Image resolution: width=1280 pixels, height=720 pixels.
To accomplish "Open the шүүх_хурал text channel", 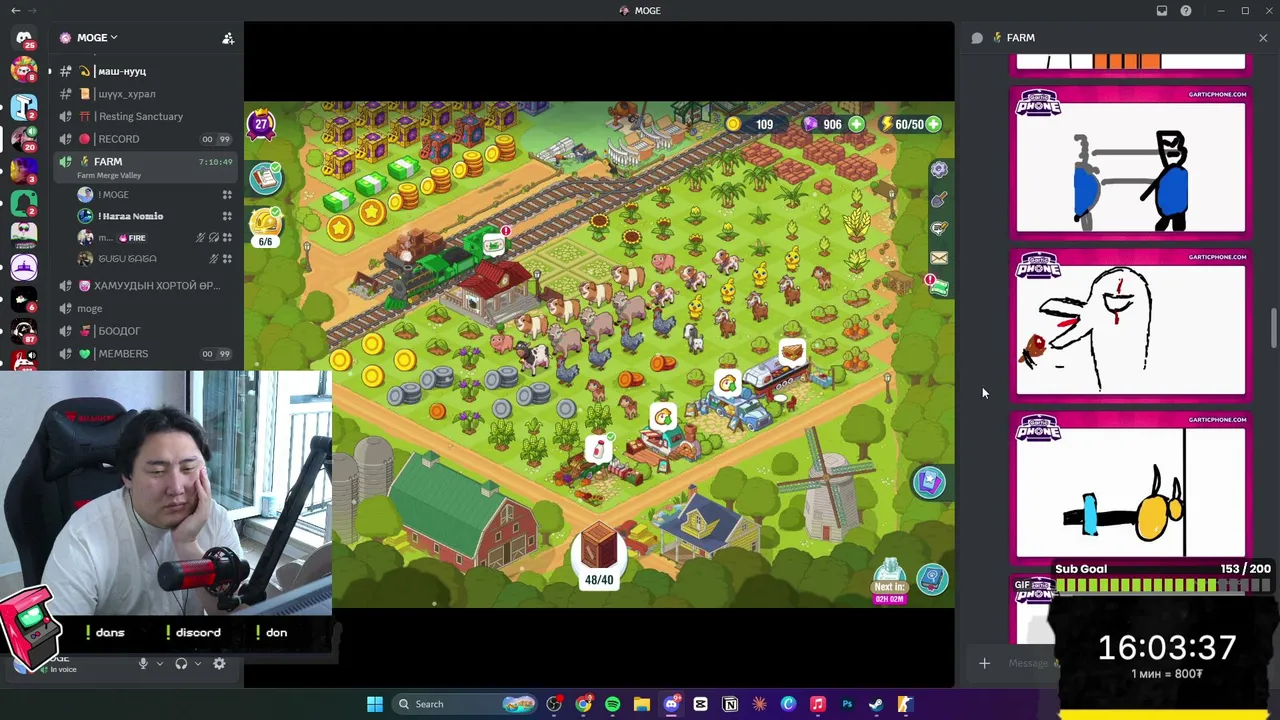I will [x=145, y=94].
